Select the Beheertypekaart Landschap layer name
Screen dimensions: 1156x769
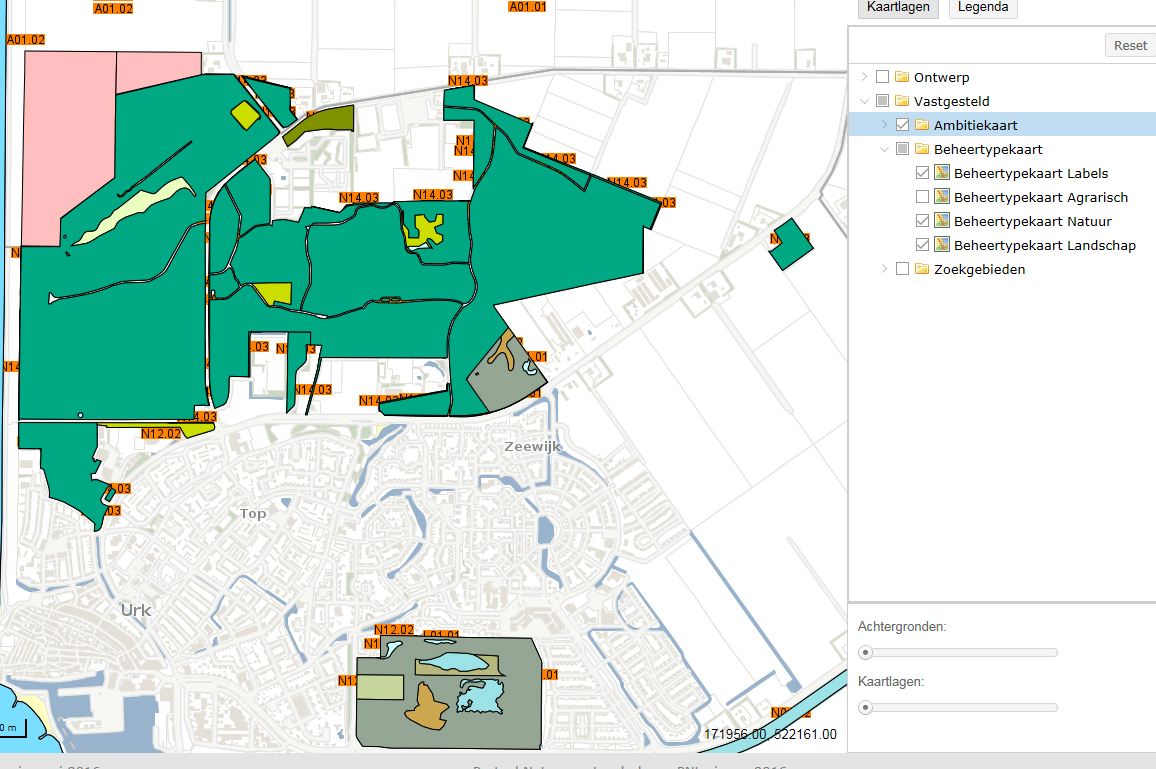[1044, 245]
